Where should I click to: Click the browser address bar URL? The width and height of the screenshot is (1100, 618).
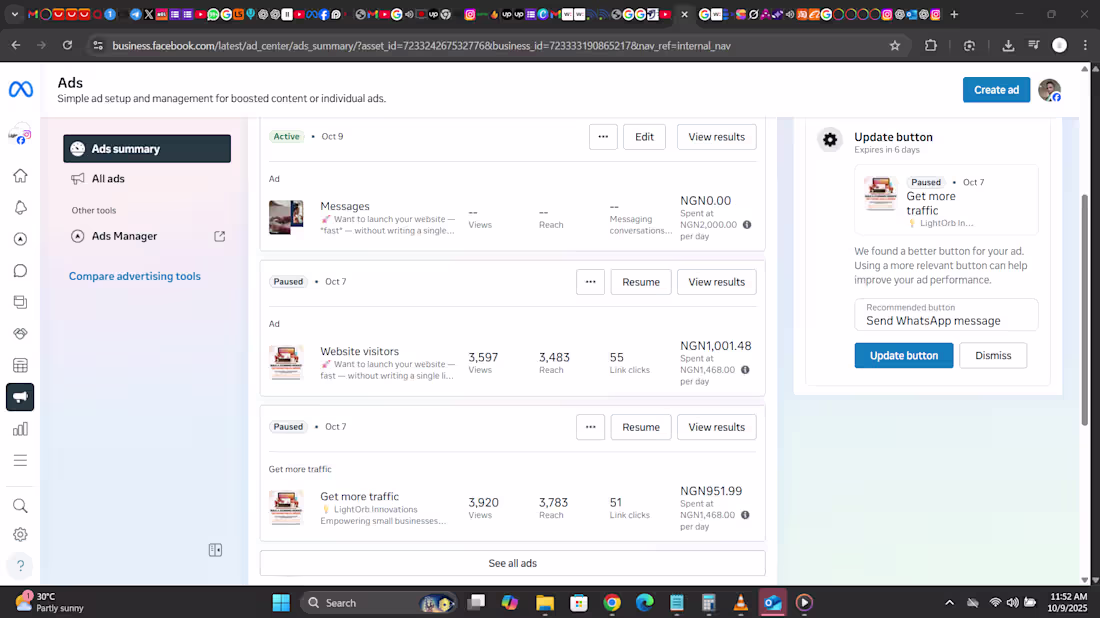(x=421, y=46)
